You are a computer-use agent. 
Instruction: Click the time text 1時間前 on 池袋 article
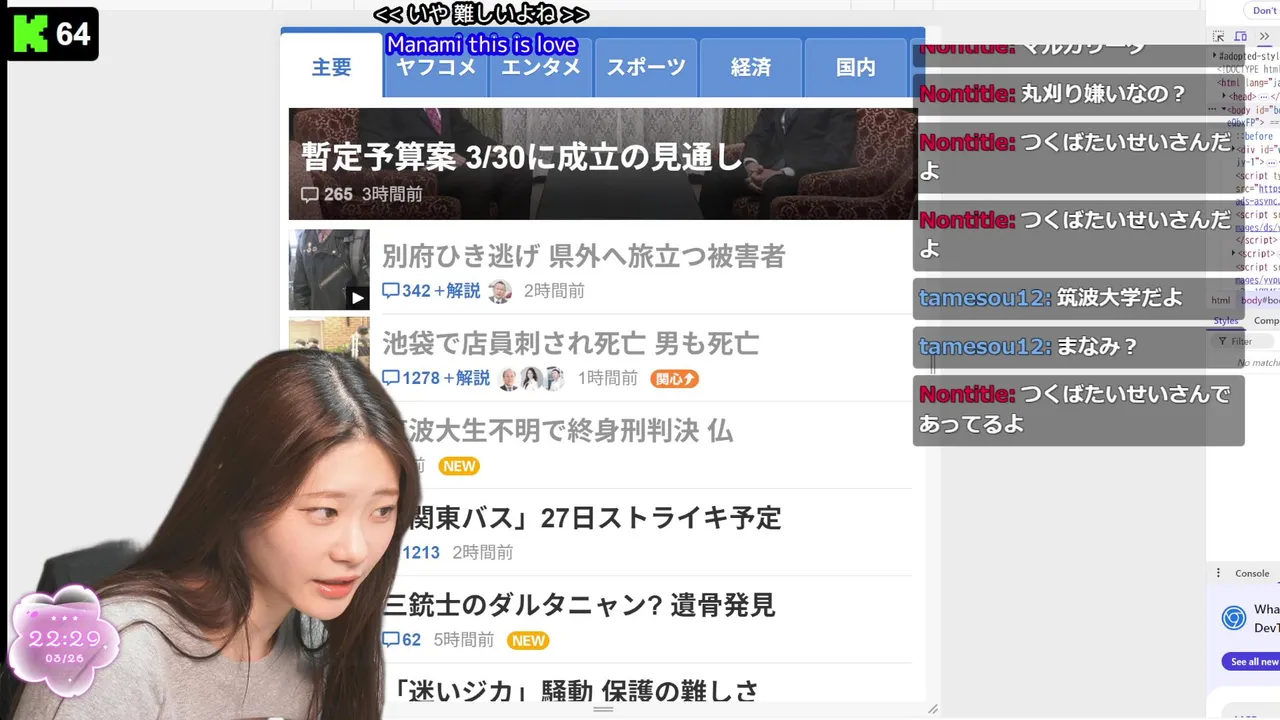(607, 378)
